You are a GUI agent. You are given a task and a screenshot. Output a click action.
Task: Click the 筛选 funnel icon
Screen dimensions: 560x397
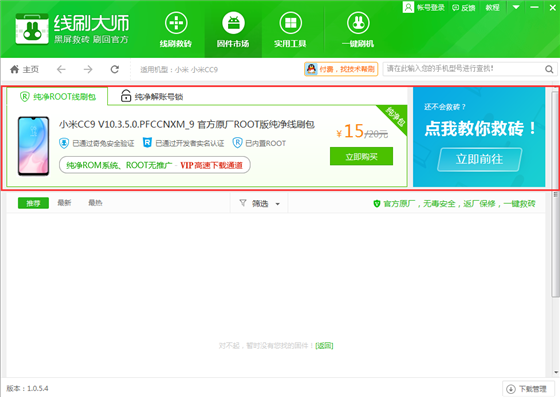[x=243, y=203]
